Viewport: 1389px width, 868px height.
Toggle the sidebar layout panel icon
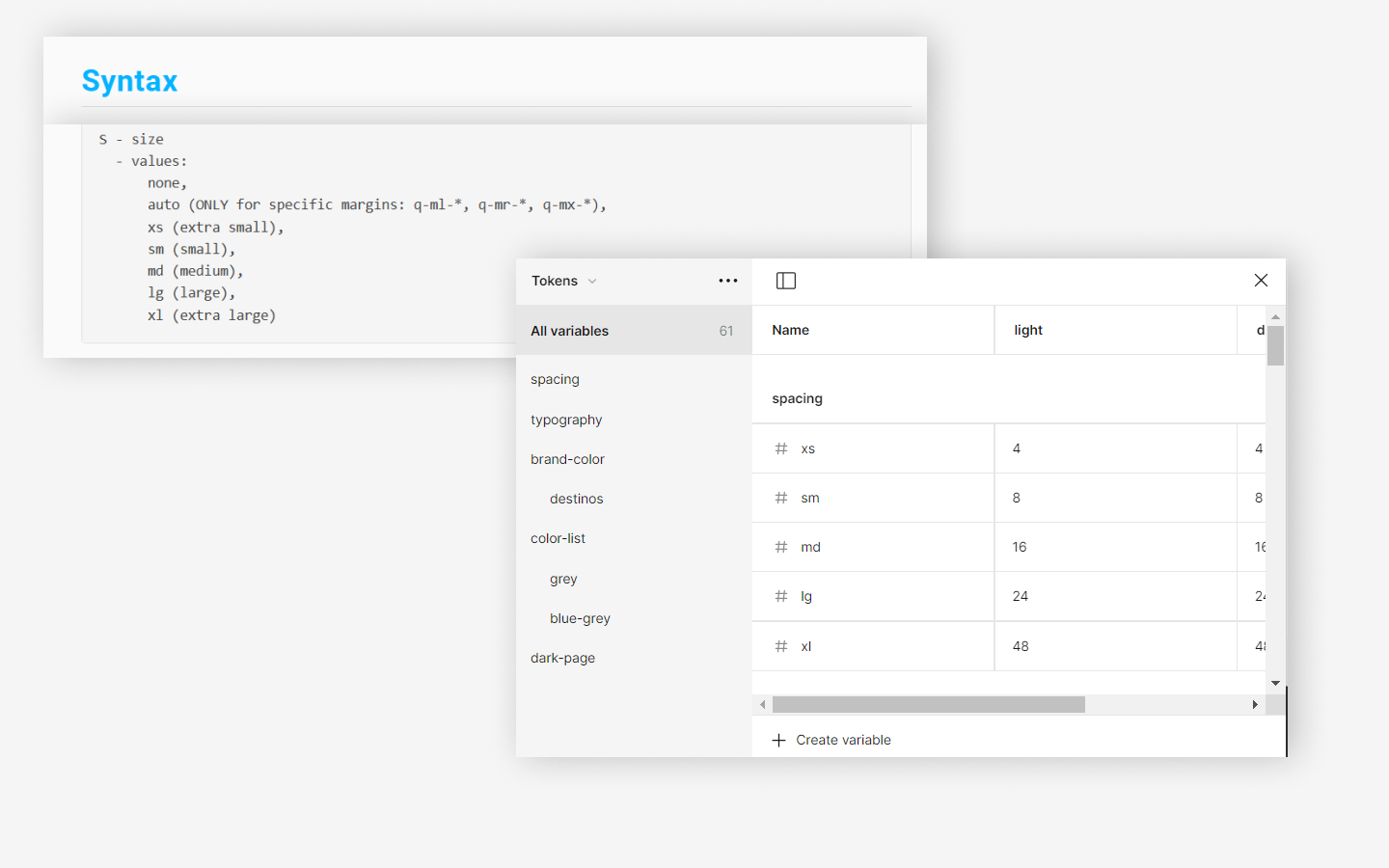point(786,280)
